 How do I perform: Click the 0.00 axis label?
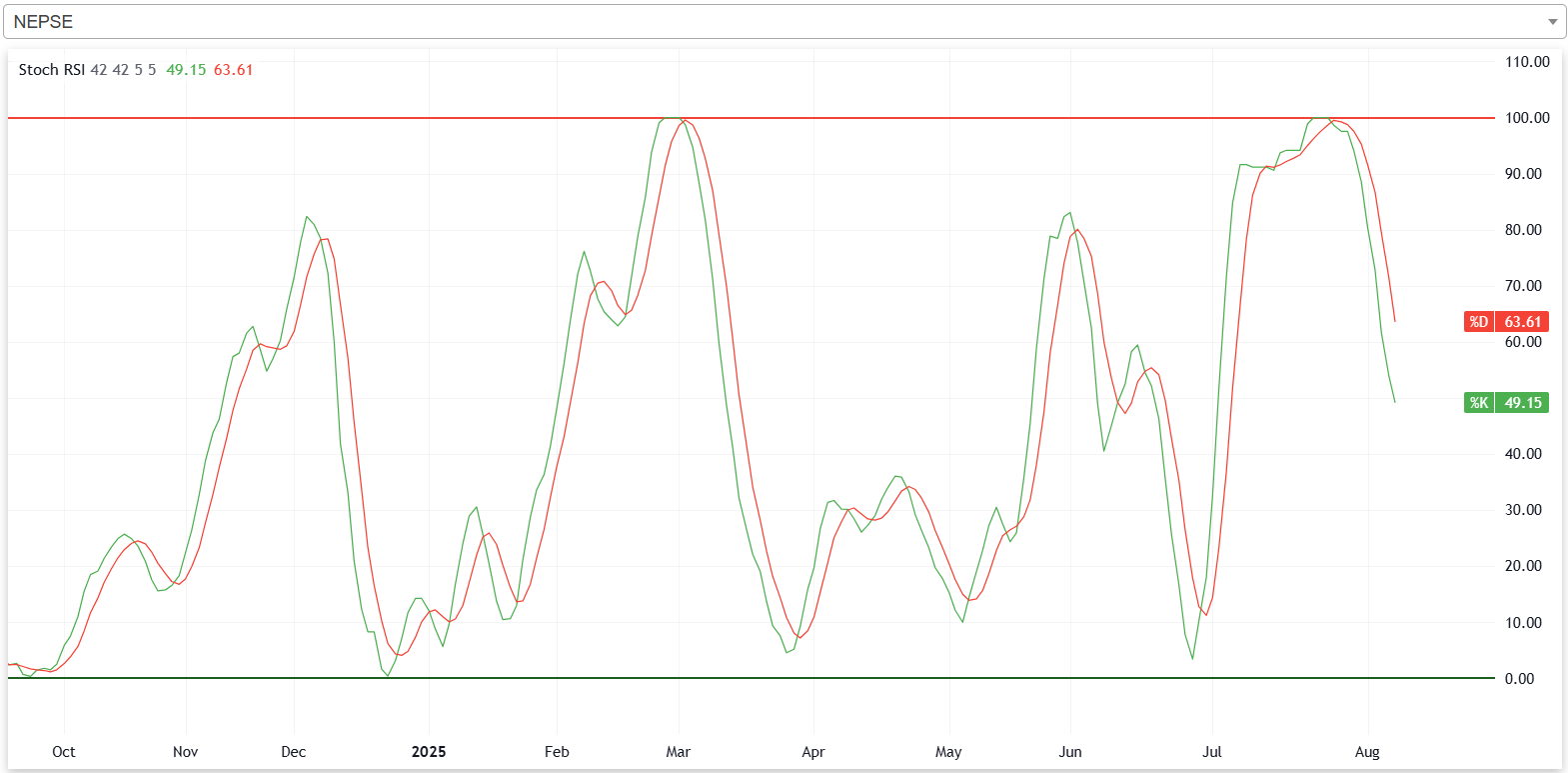pos(1519,679)
